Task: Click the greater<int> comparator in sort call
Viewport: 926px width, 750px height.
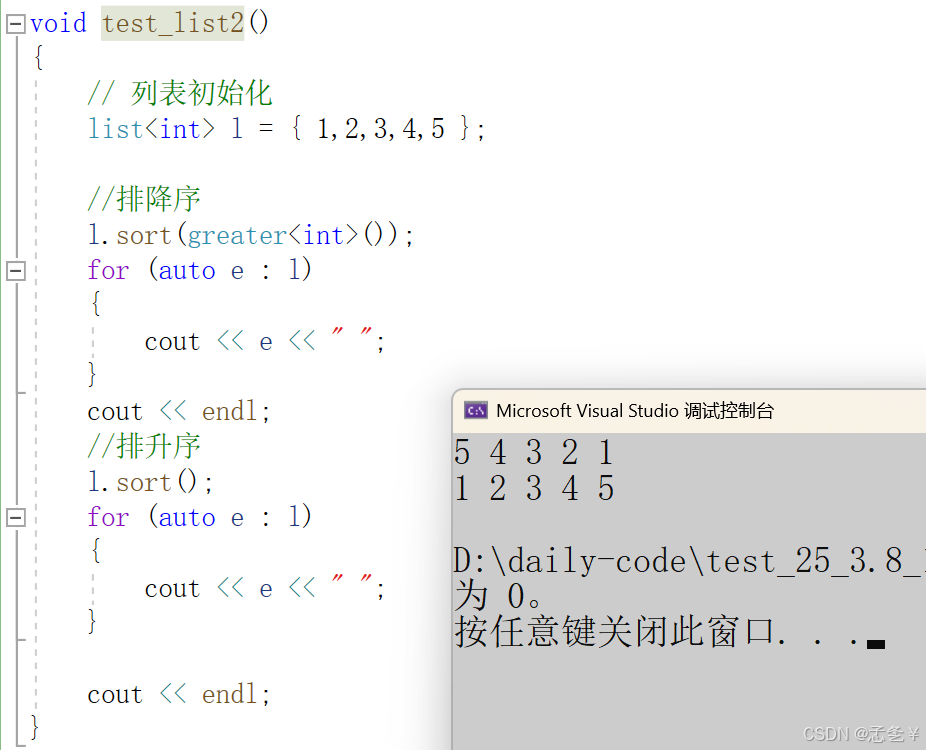Action: (270, 235)
